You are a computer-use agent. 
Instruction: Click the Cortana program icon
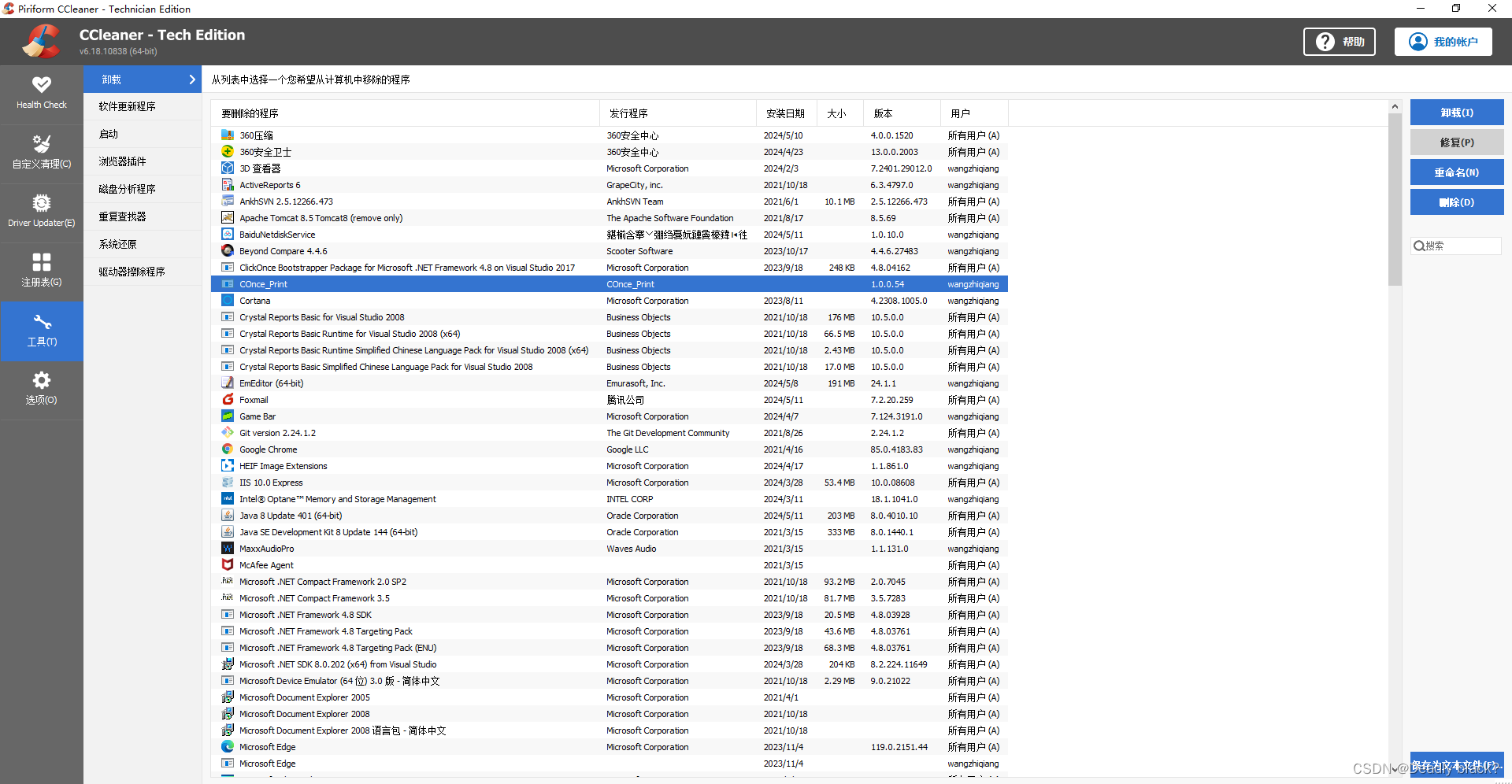(x=228, y=301)
